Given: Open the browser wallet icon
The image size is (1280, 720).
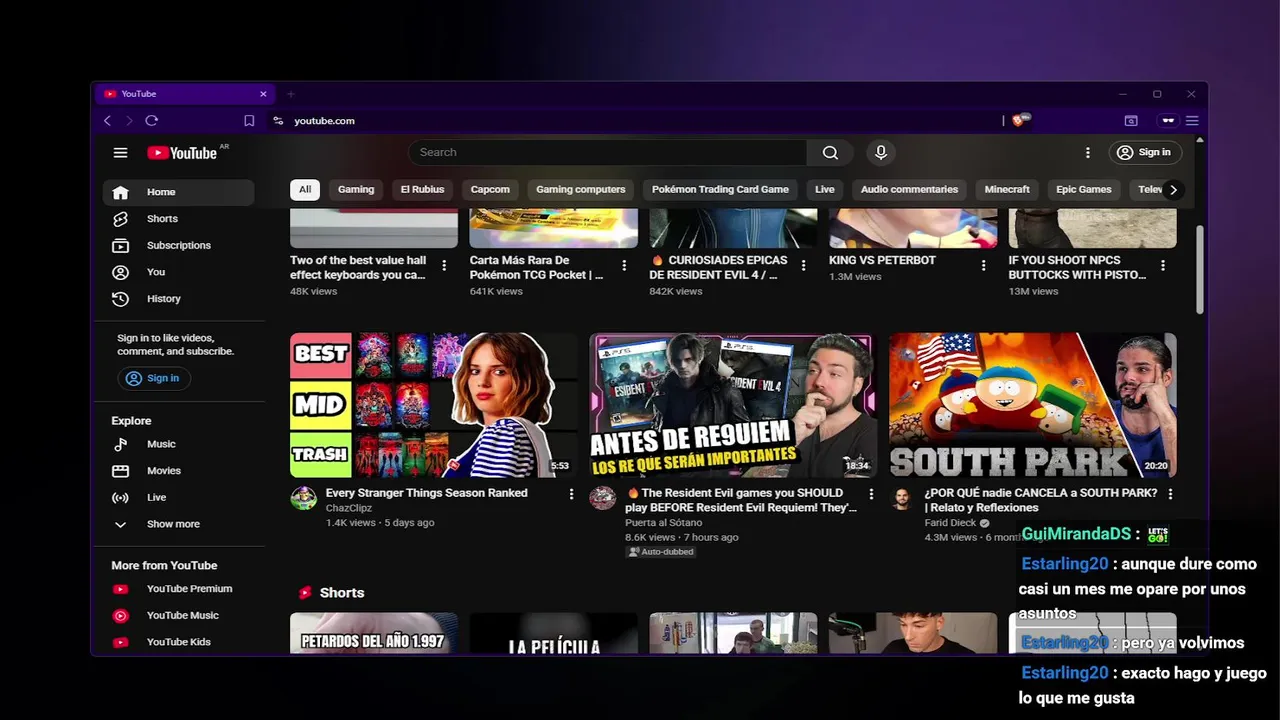Looking at the screenshot, I should click(x=1131, y=121).
